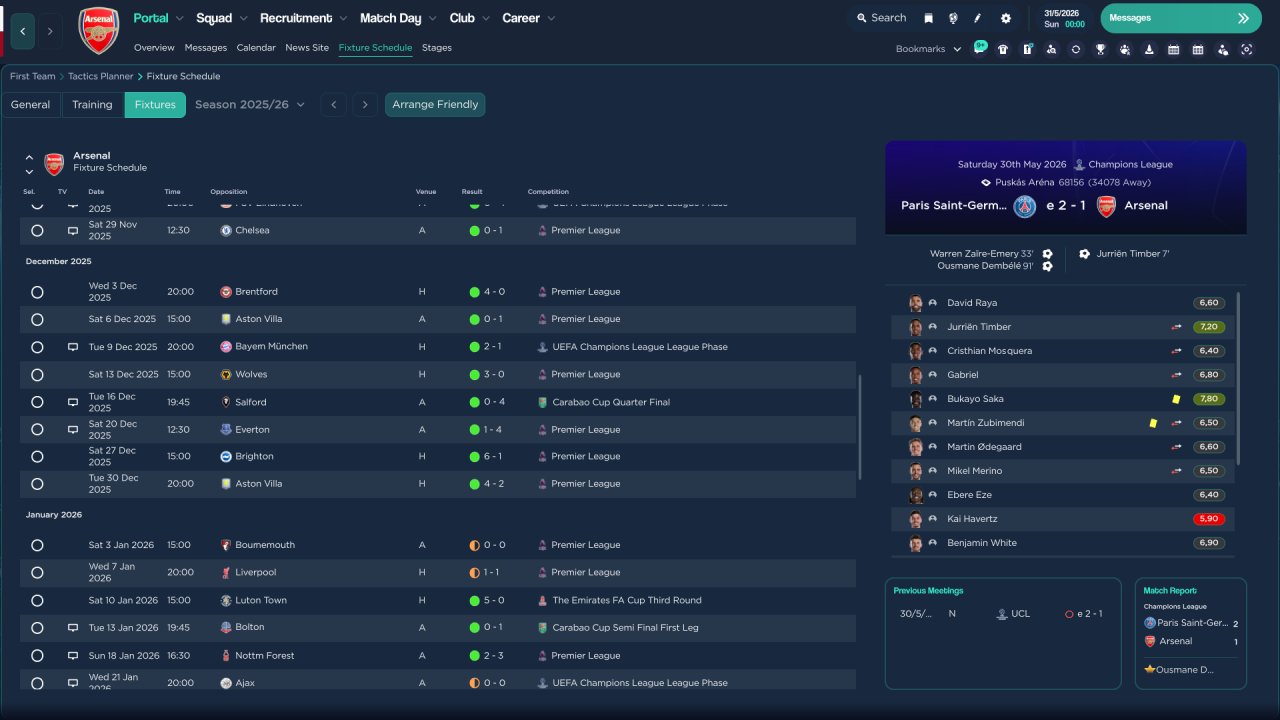Open the Calendar sub-menu item

click(256, 48)
